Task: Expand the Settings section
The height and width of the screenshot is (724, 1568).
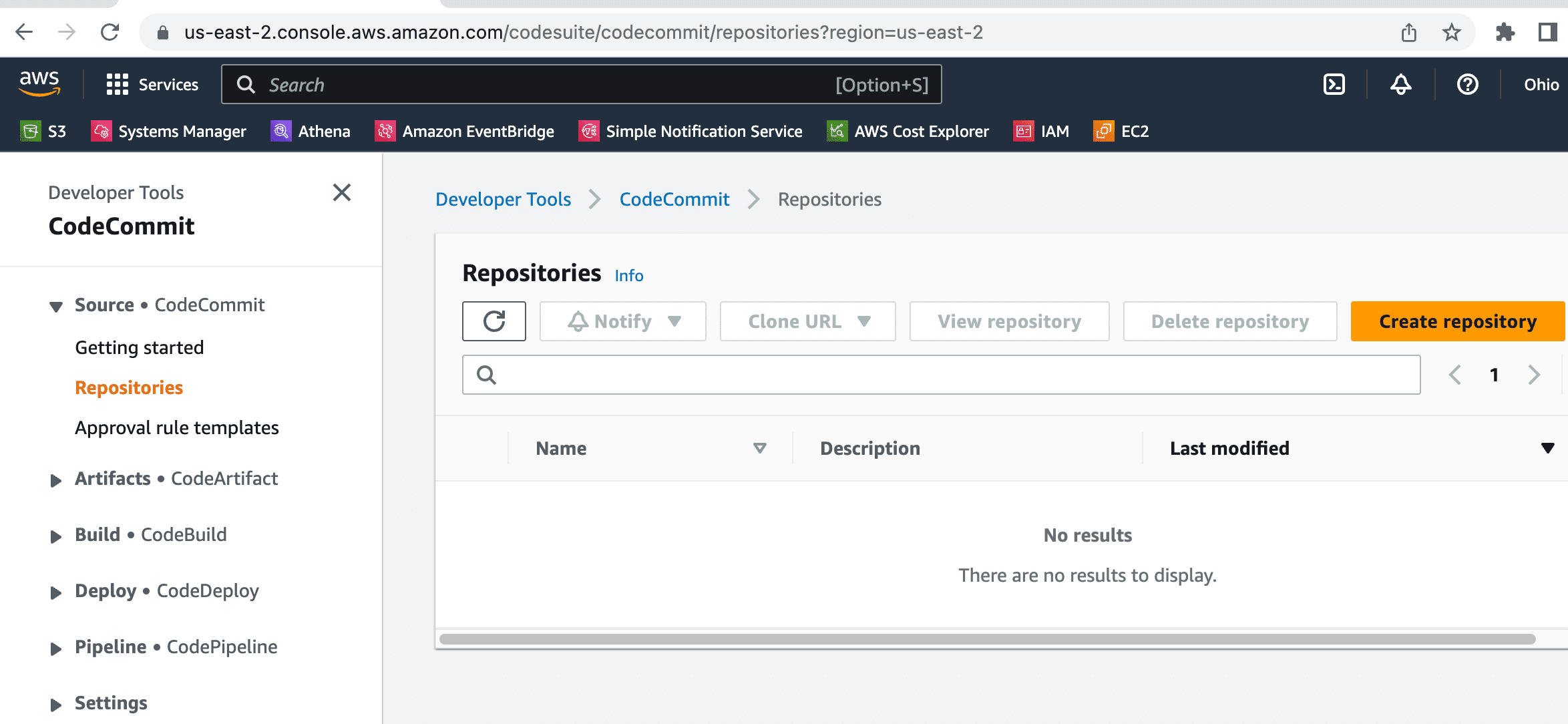Action: (x=56, y=705)
